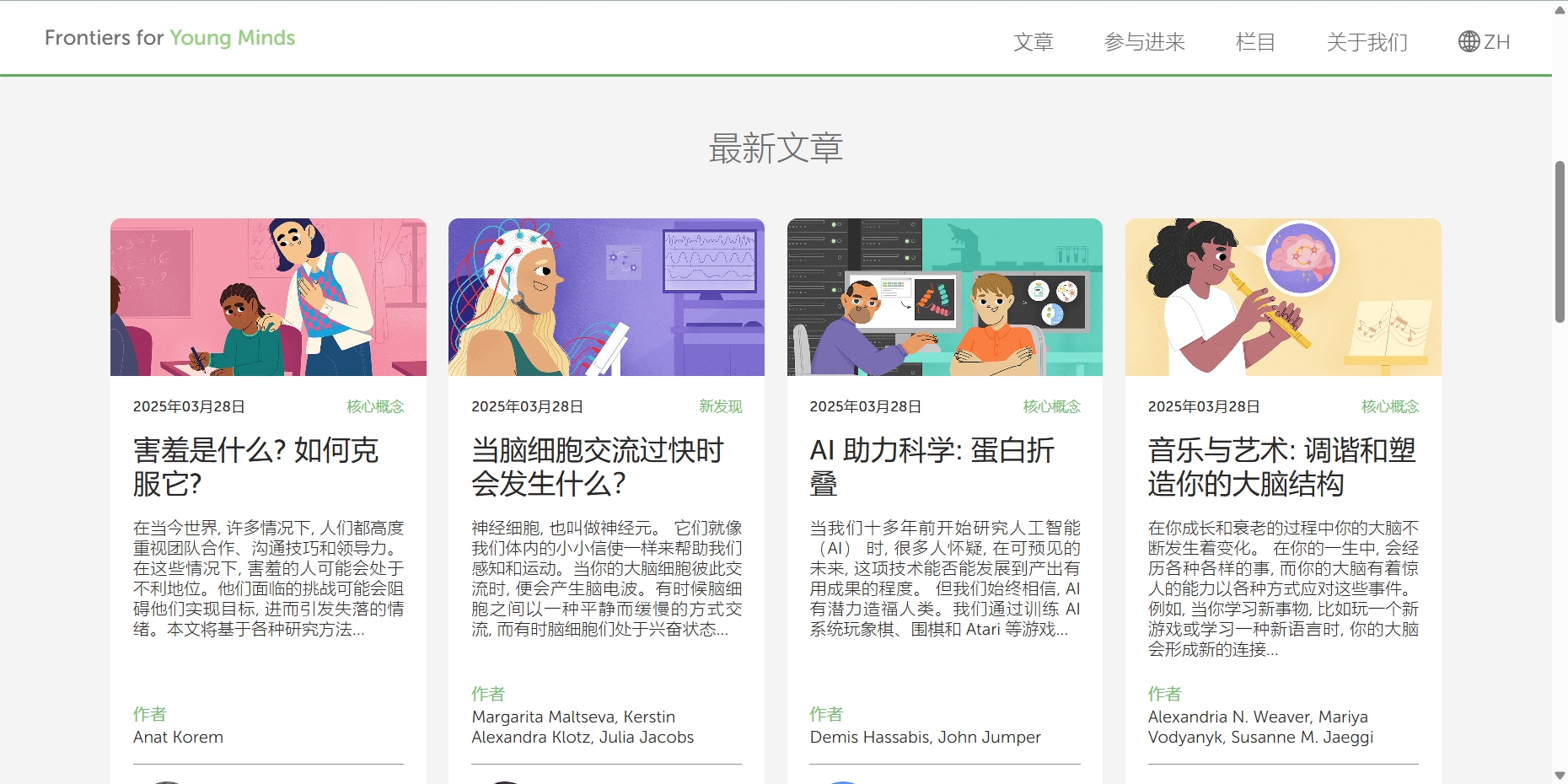Screen dimensions: 1568x784
Task: Click the AI article summary text
Action: [945, 578]
